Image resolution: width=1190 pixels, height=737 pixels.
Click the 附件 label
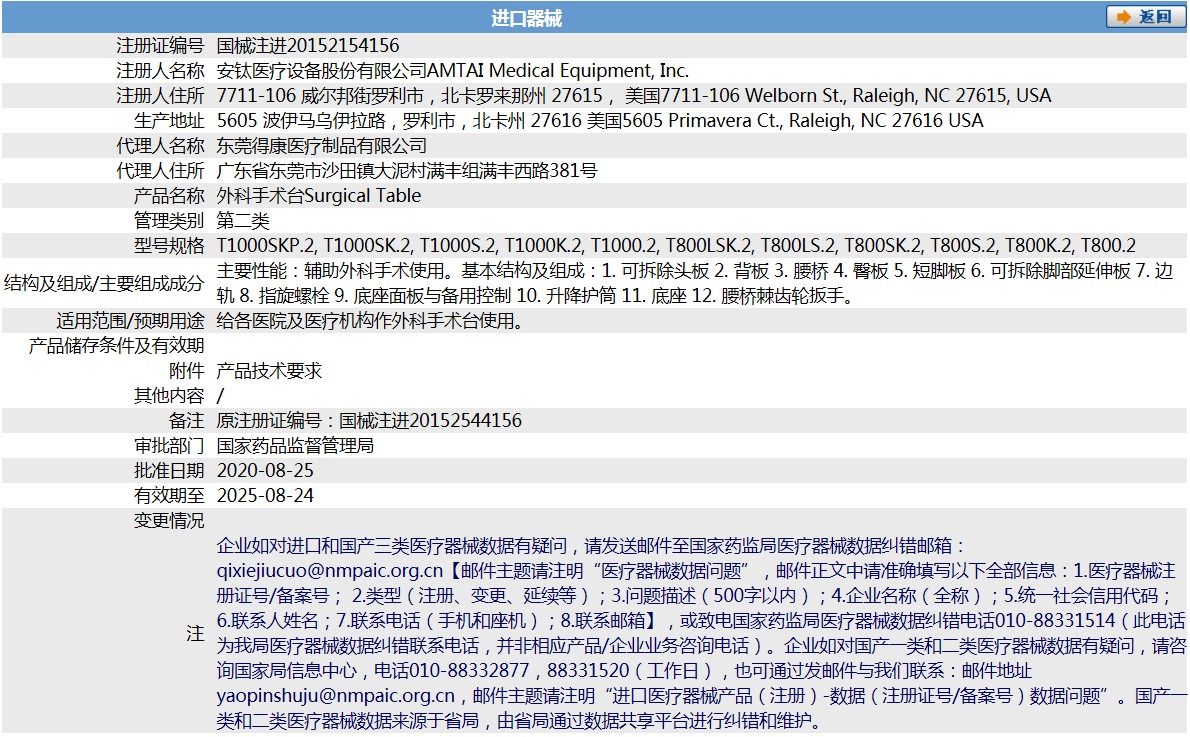[x=187, y=371]
